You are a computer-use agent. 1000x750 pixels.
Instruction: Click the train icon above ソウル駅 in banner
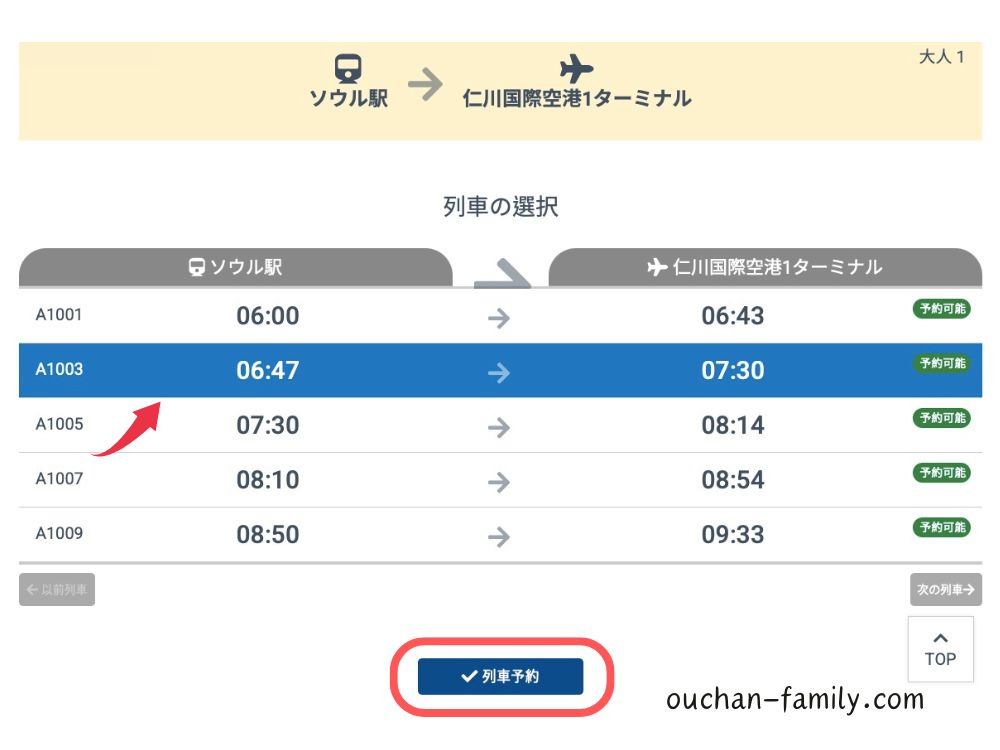pyautogui.click(x=348, y=68)
